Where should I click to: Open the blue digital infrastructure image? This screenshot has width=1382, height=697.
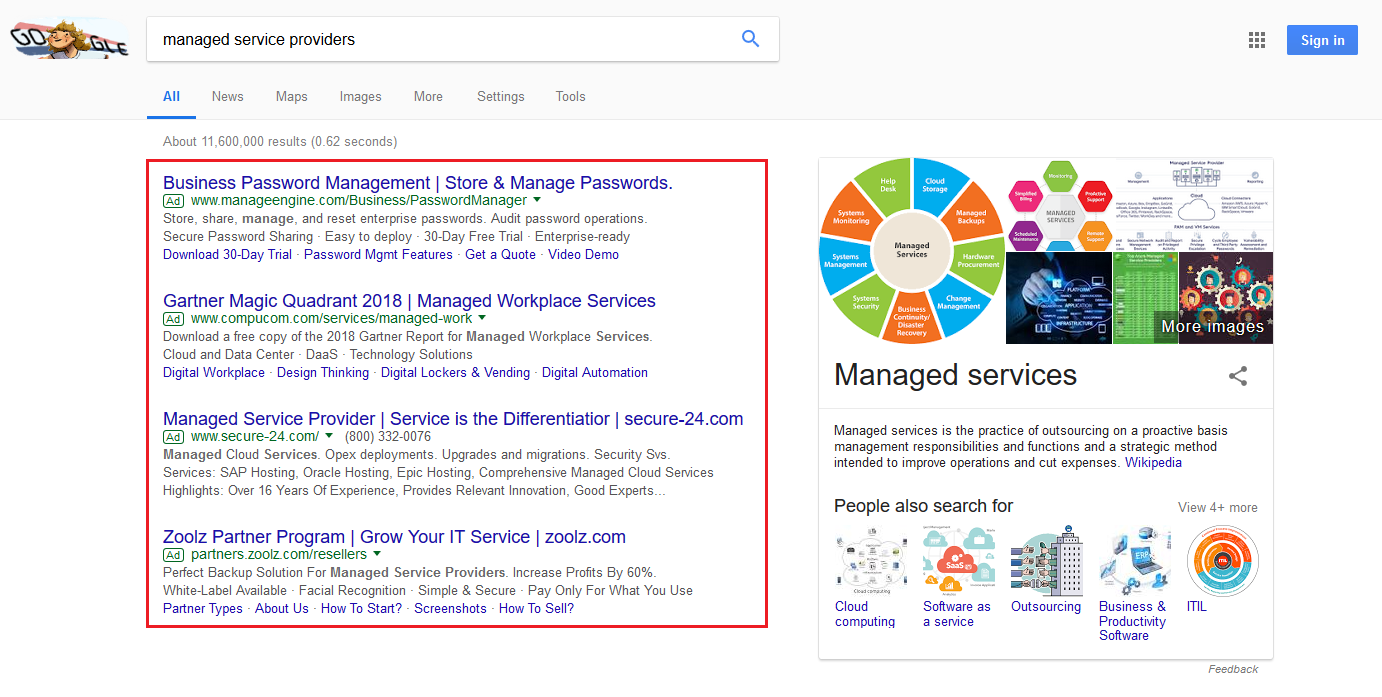[1059, 298]
